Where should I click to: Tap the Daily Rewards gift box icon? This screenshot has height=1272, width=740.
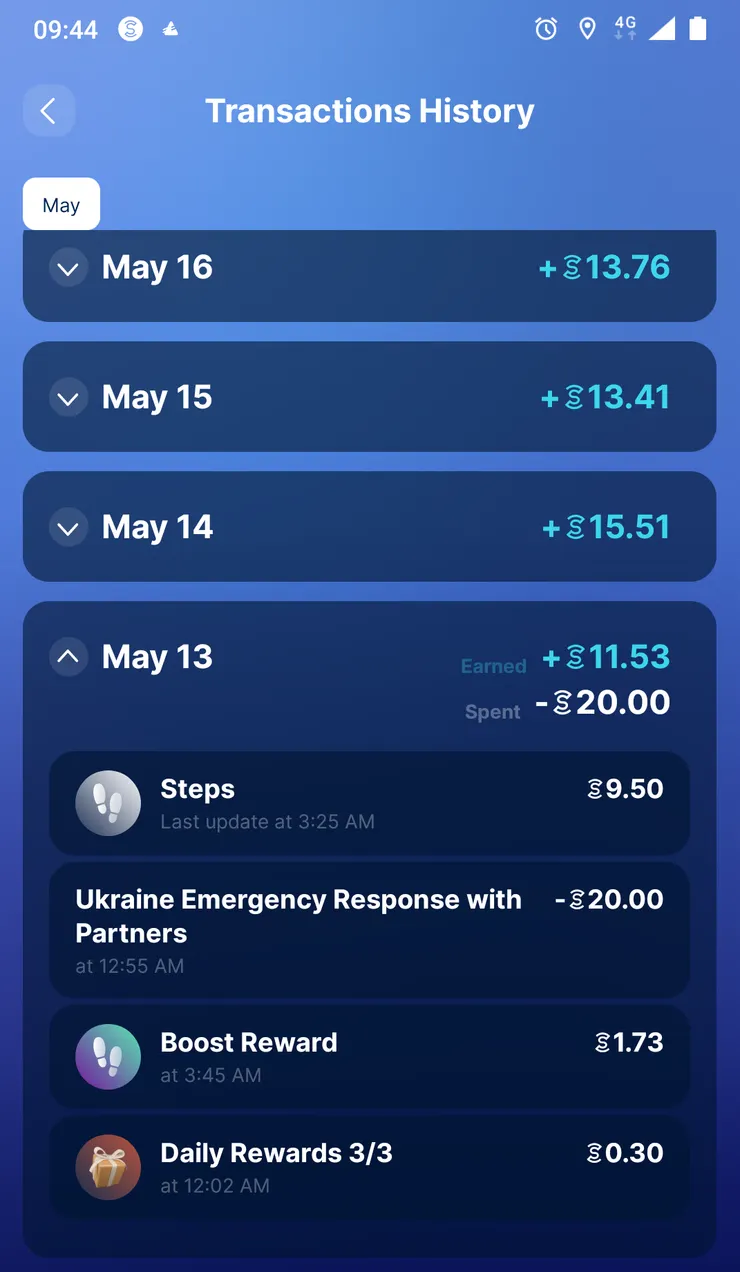tap(108, 1167)
